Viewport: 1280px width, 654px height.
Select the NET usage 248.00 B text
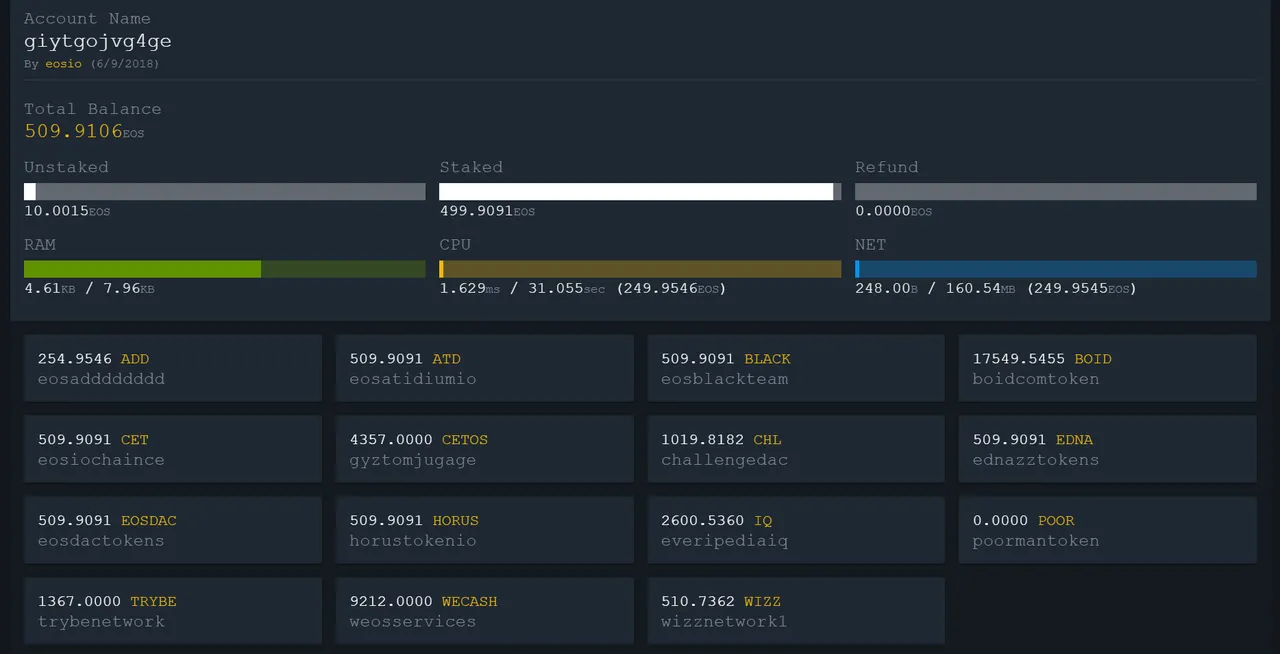(x=886, y=288)
